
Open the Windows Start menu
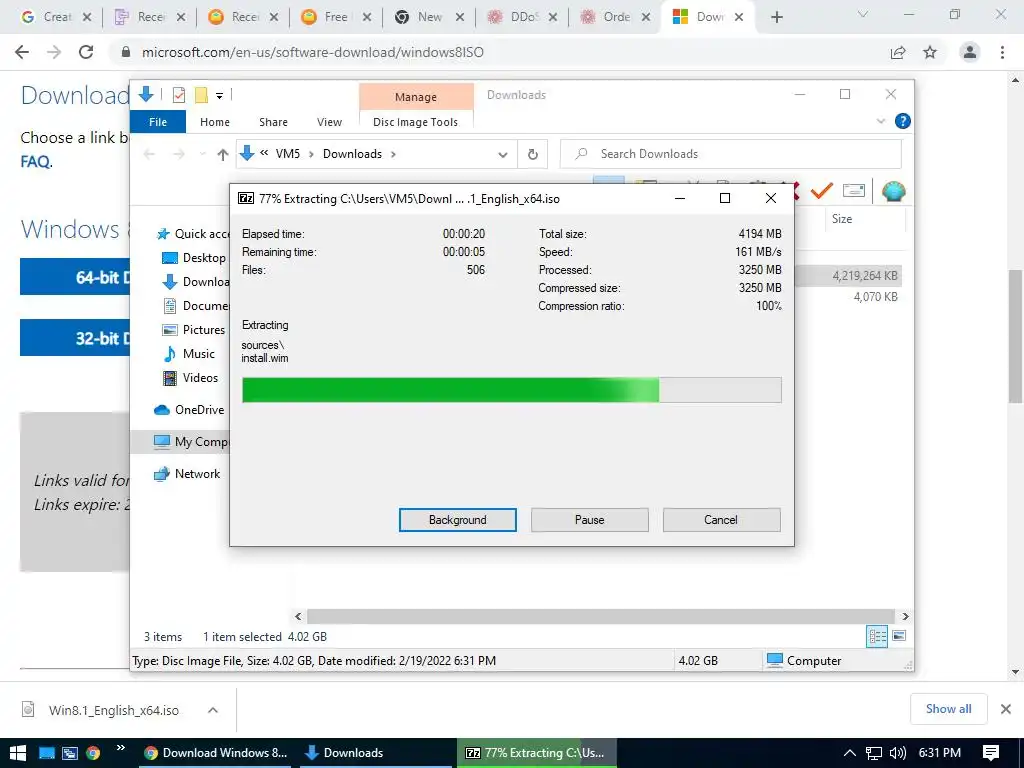pyautogui.click(x=18, y=753)
